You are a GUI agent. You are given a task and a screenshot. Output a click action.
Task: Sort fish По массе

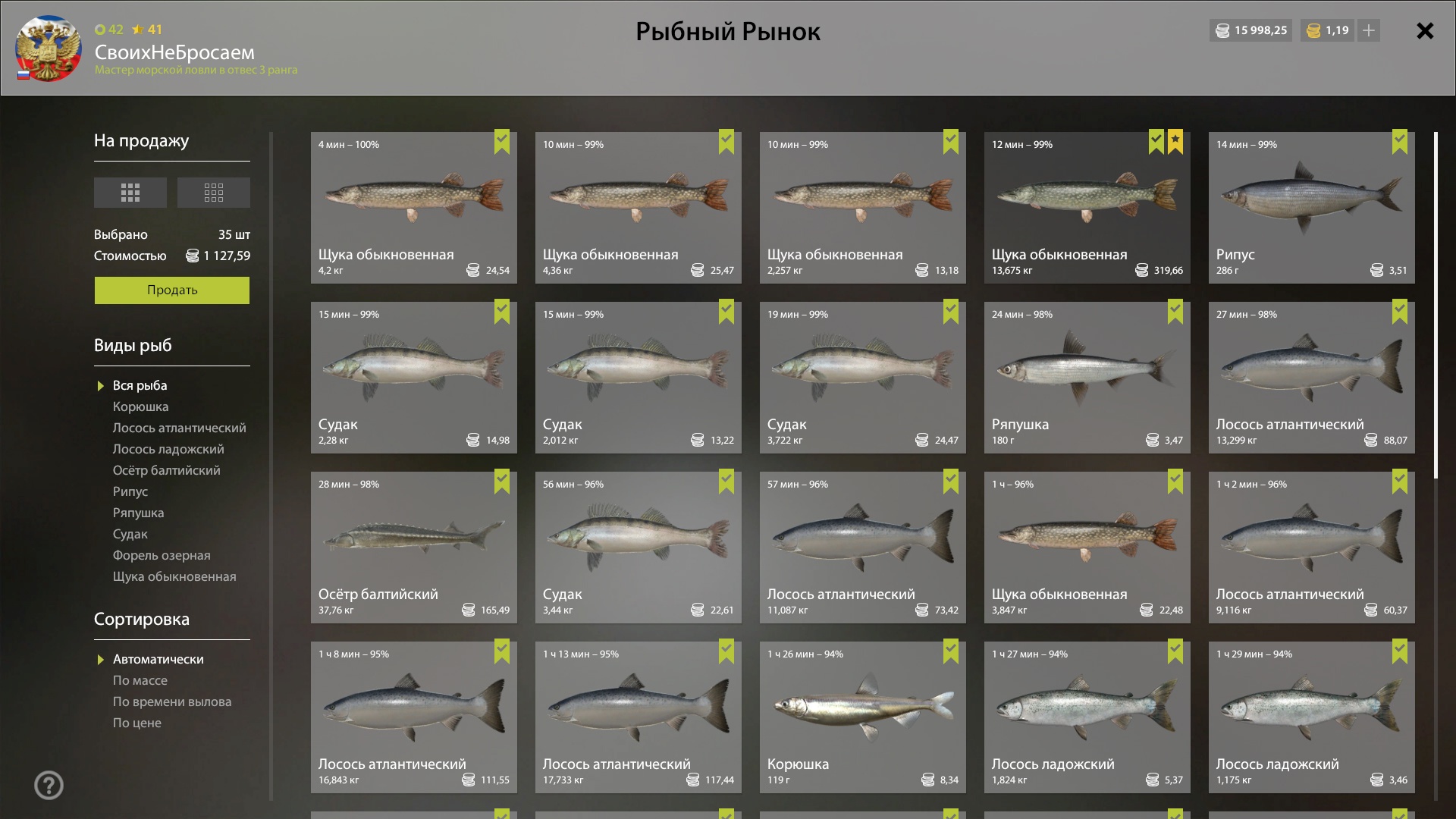point(140,680)
